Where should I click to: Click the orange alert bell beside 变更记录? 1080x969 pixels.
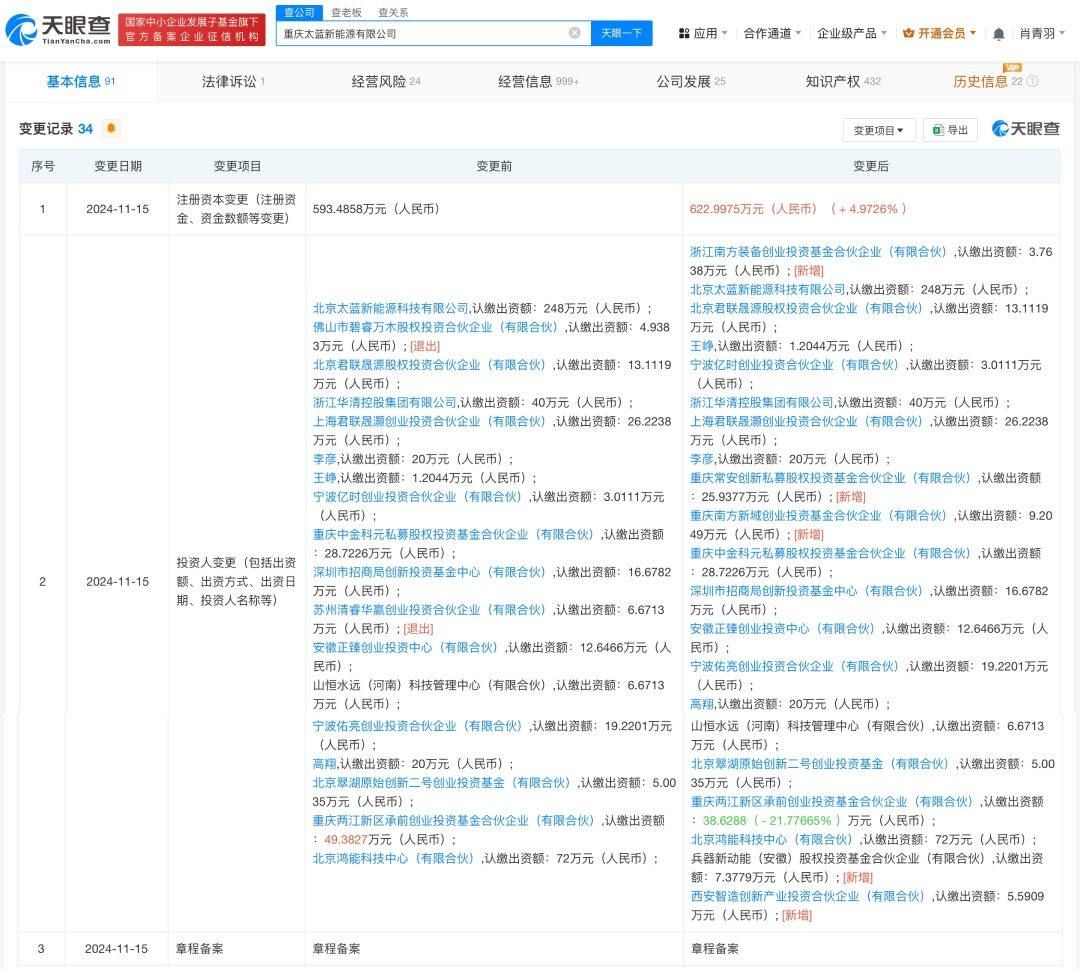point(110,128)
